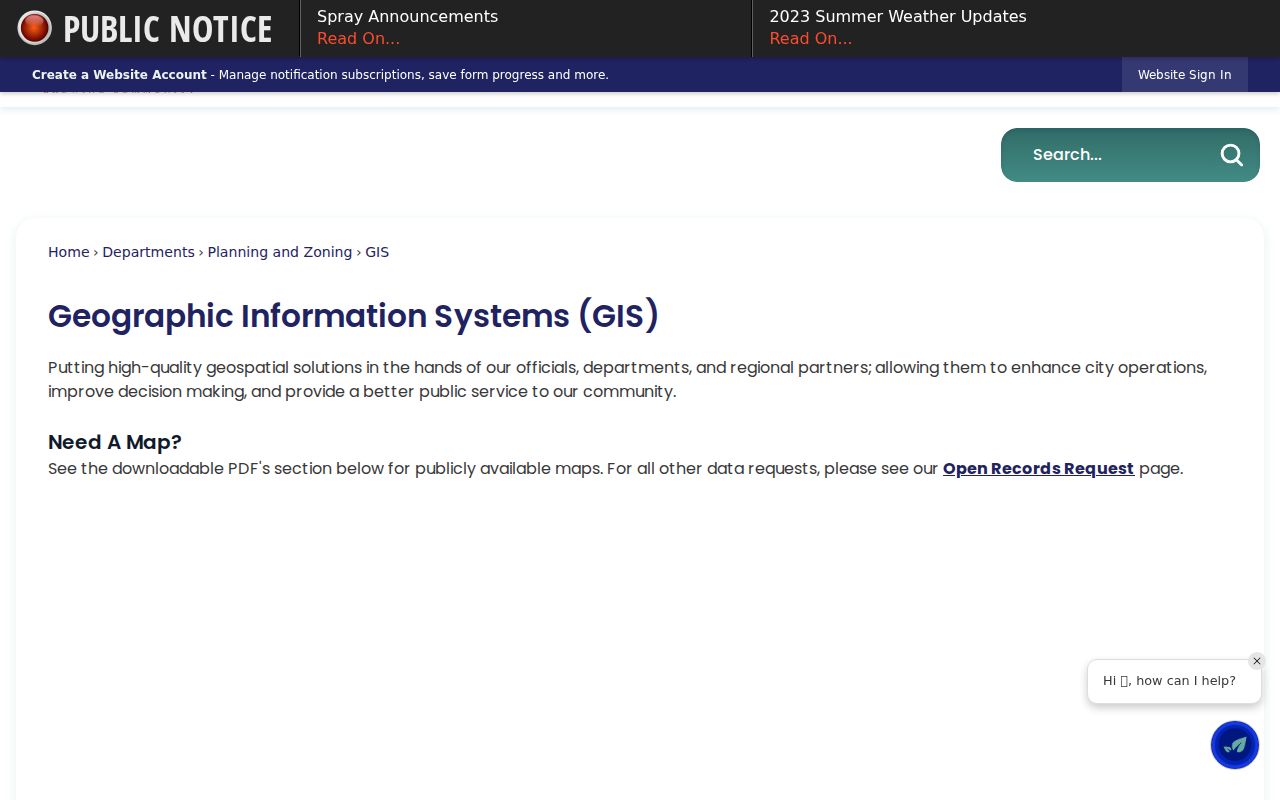
Task: Click the Geographic Information Systems (GIS) heading
Action: [353, 316]
